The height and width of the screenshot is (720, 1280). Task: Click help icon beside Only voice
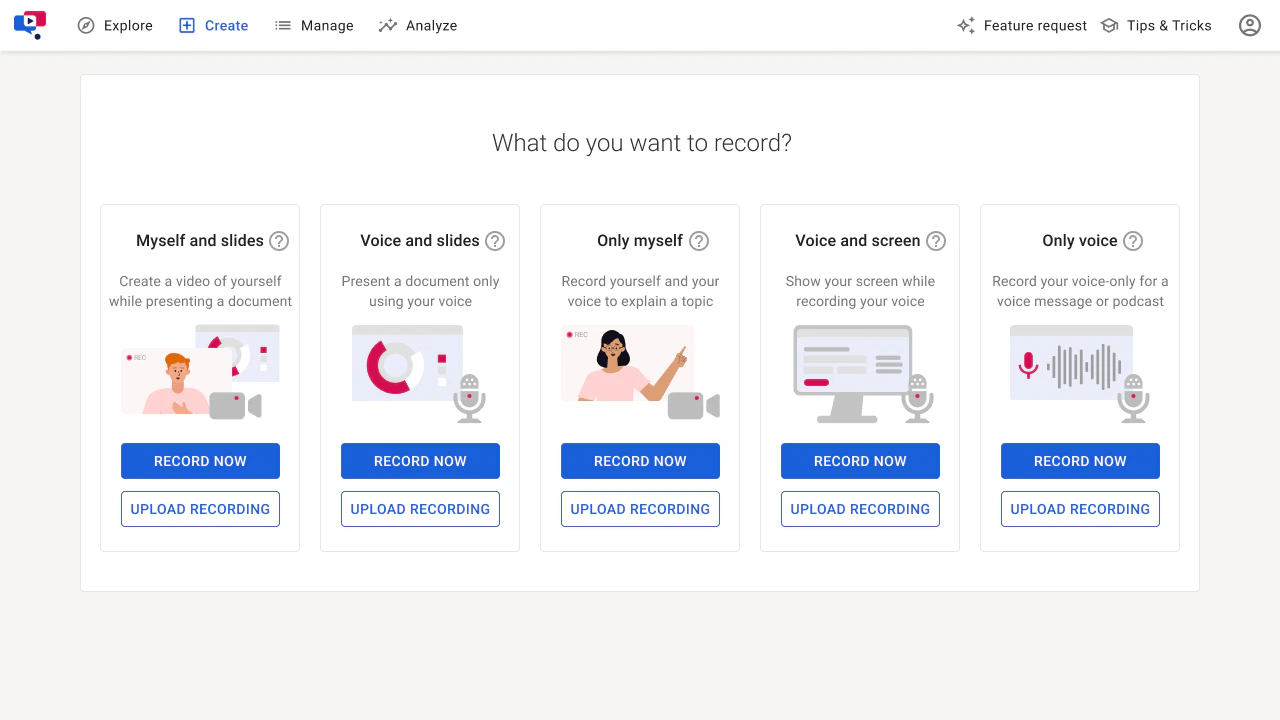[1133, 241]
